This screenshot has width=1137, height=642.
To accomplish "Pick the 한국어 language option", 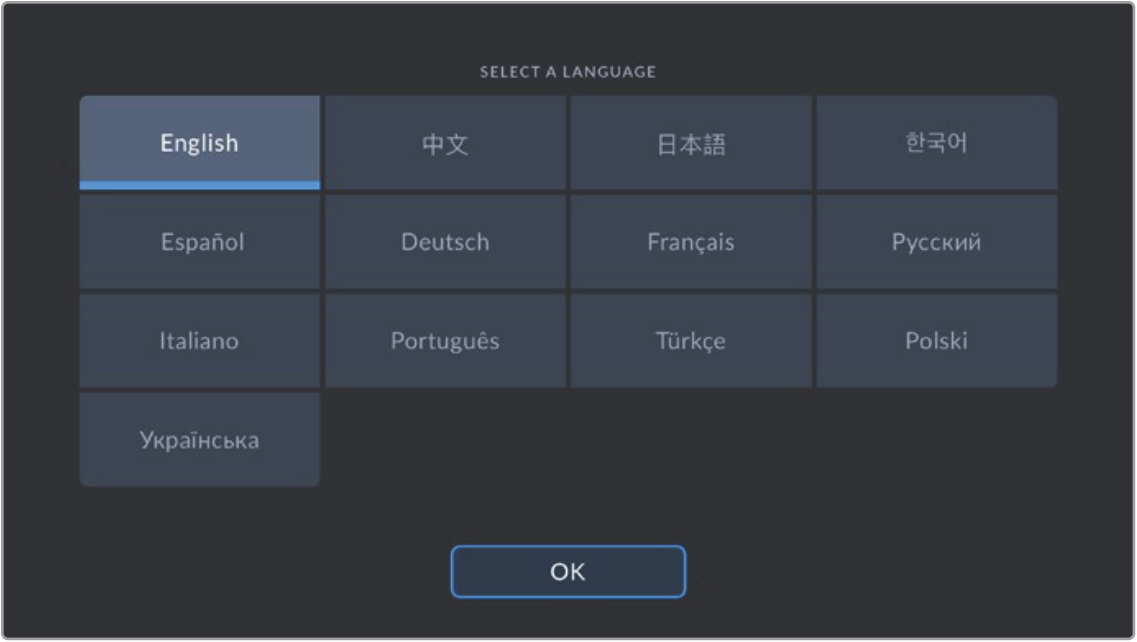I will tap(937, 143).
